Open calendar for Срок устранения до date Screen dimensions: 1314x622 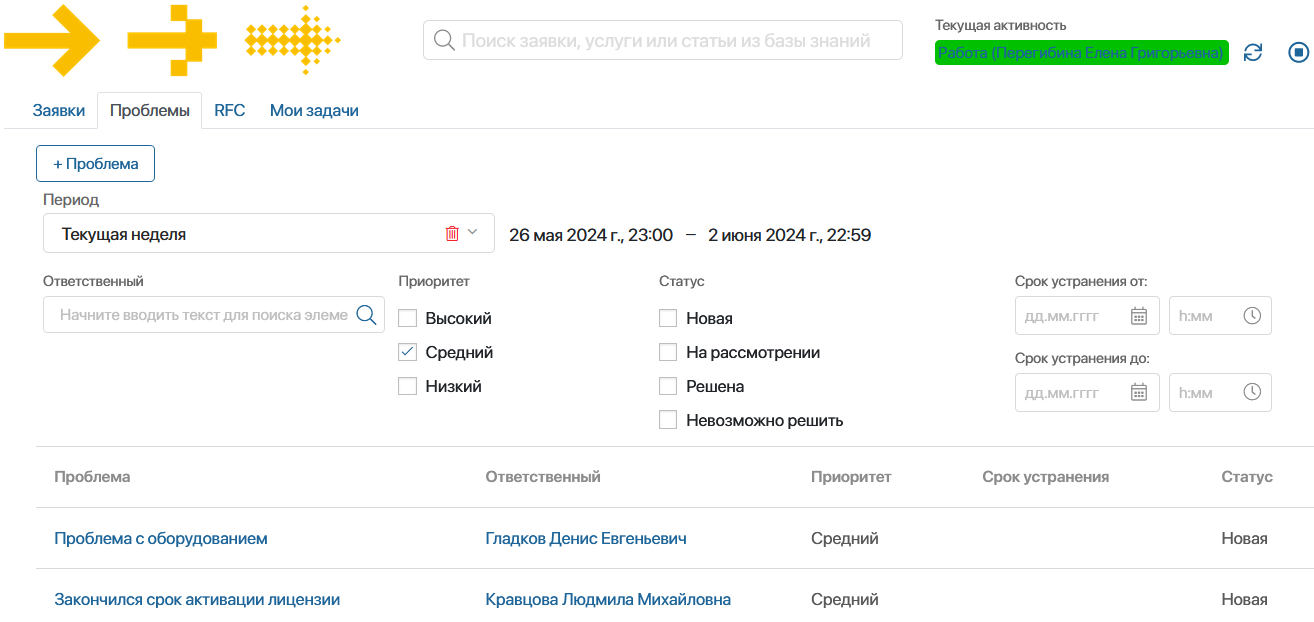(1138, 393)
